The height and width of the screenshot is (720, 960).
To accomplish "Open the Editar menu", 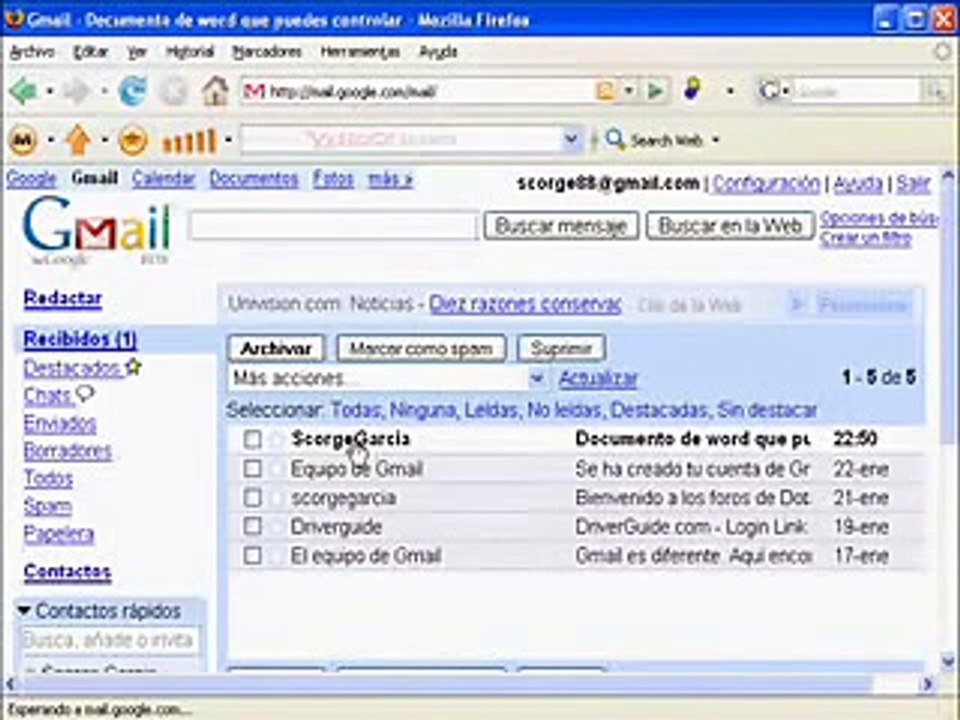I will point(91,52).
